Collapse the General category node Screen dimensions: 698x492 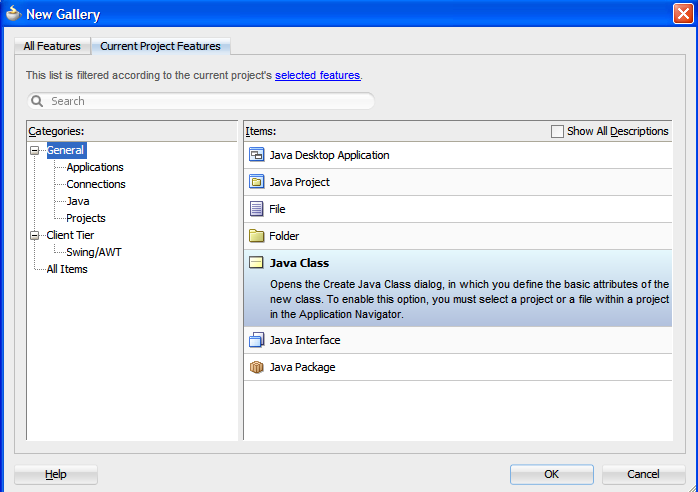34,150
